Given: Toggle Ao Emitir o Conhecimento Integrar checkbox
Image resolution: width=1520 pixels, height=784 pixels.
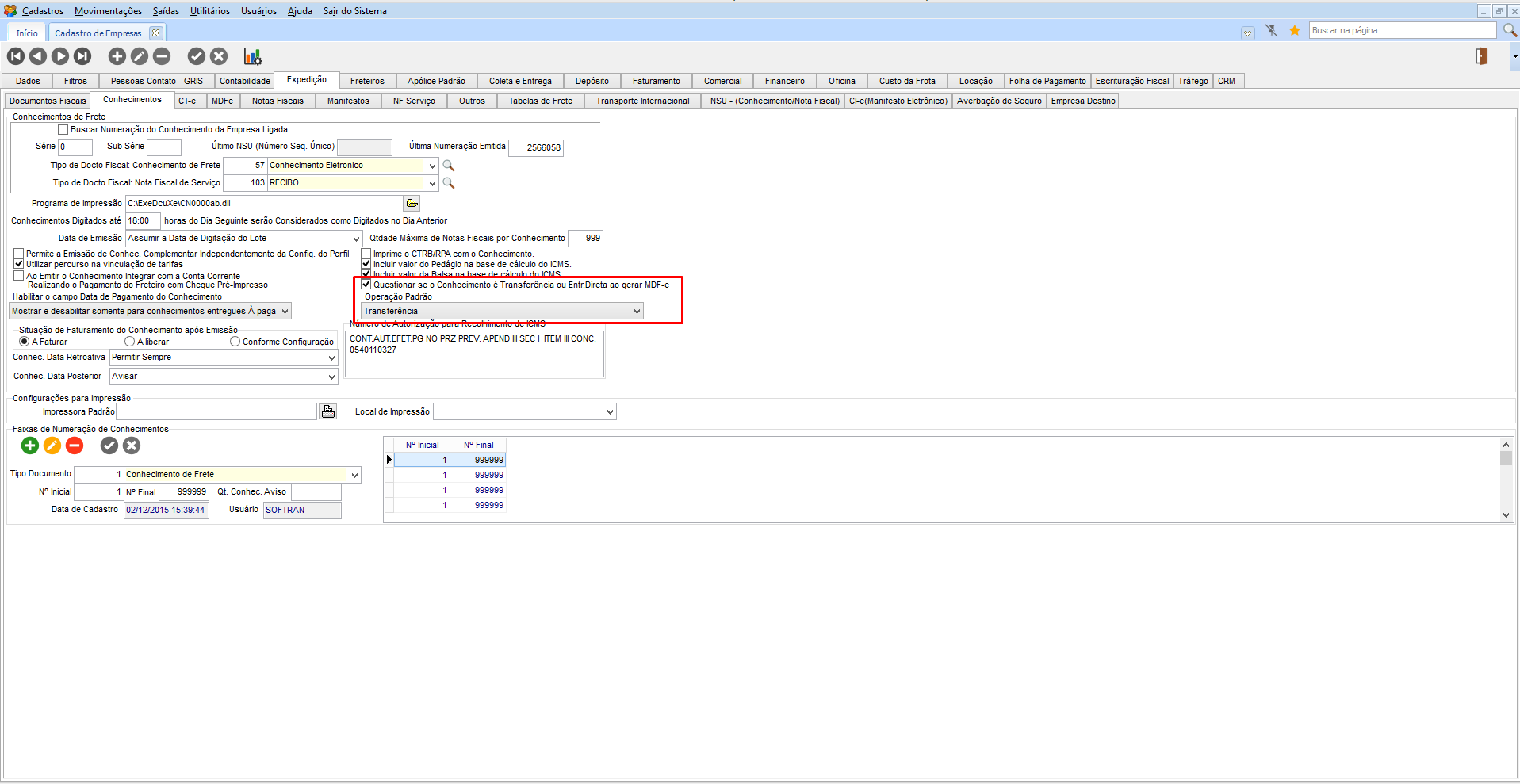Looking at the screenshot, I should pyautogui.click(x=19, y=276).
